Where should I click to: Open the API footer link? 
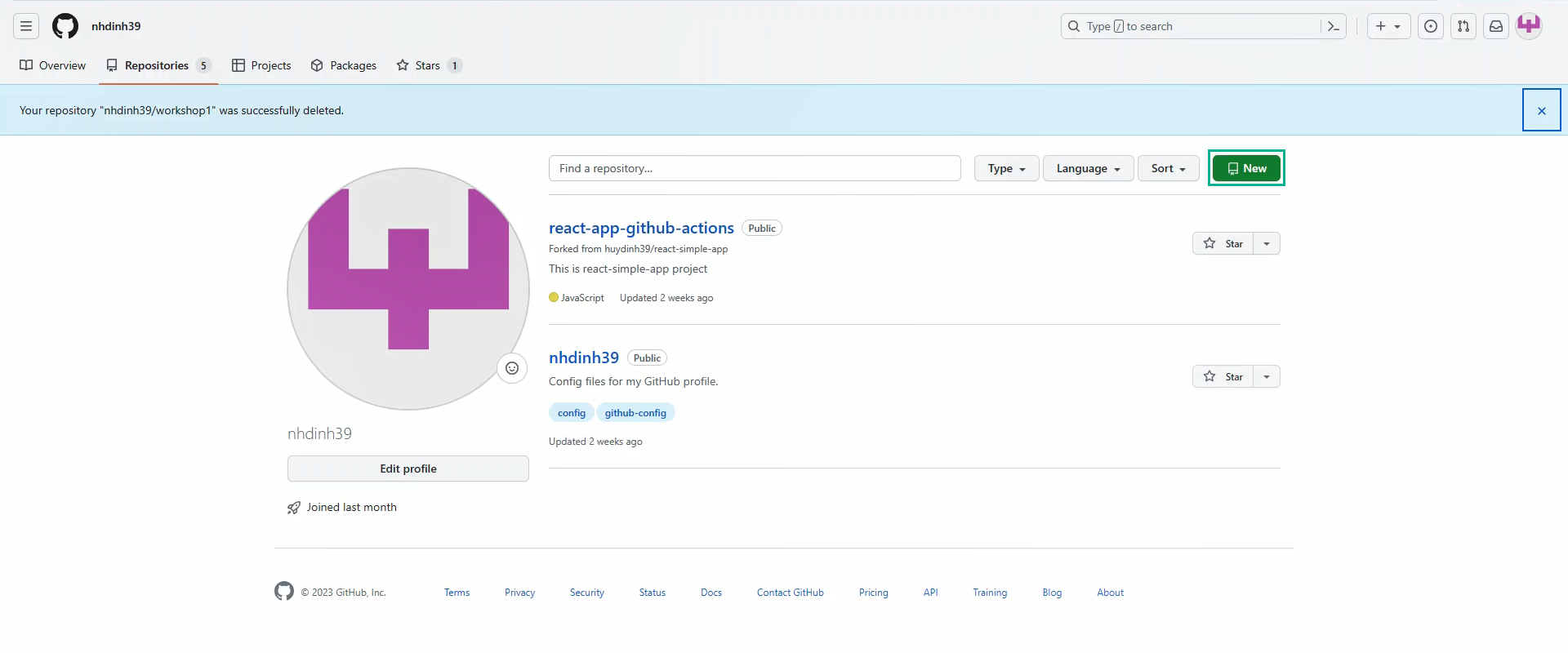[x=931, y=593]
